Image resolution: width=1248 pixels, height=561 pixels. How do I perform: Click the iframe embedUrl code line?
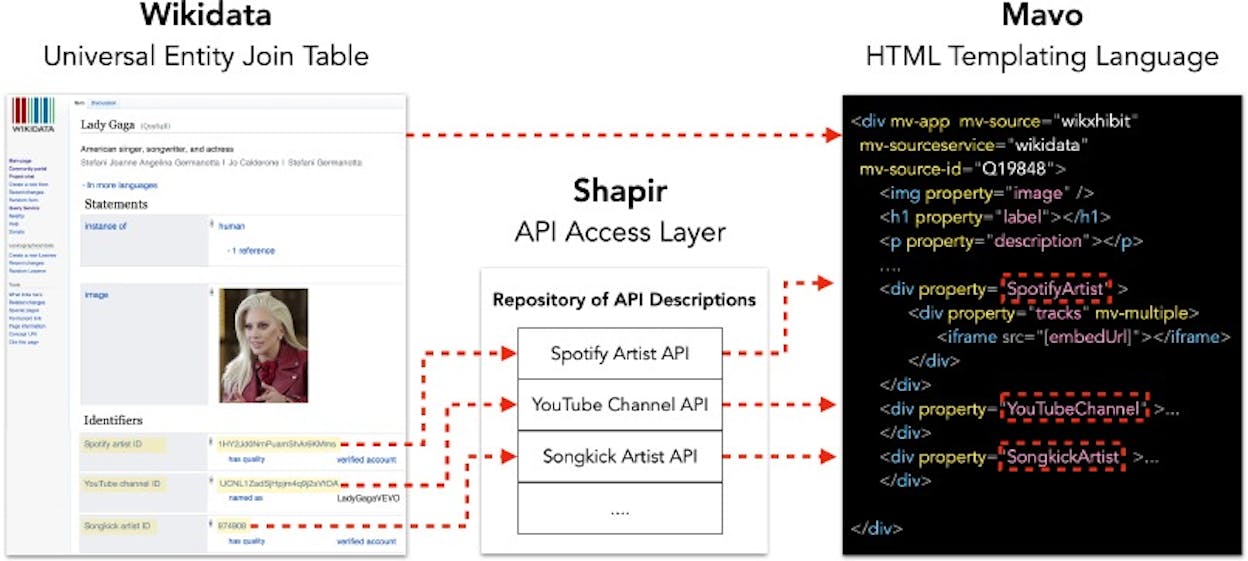1083,337
